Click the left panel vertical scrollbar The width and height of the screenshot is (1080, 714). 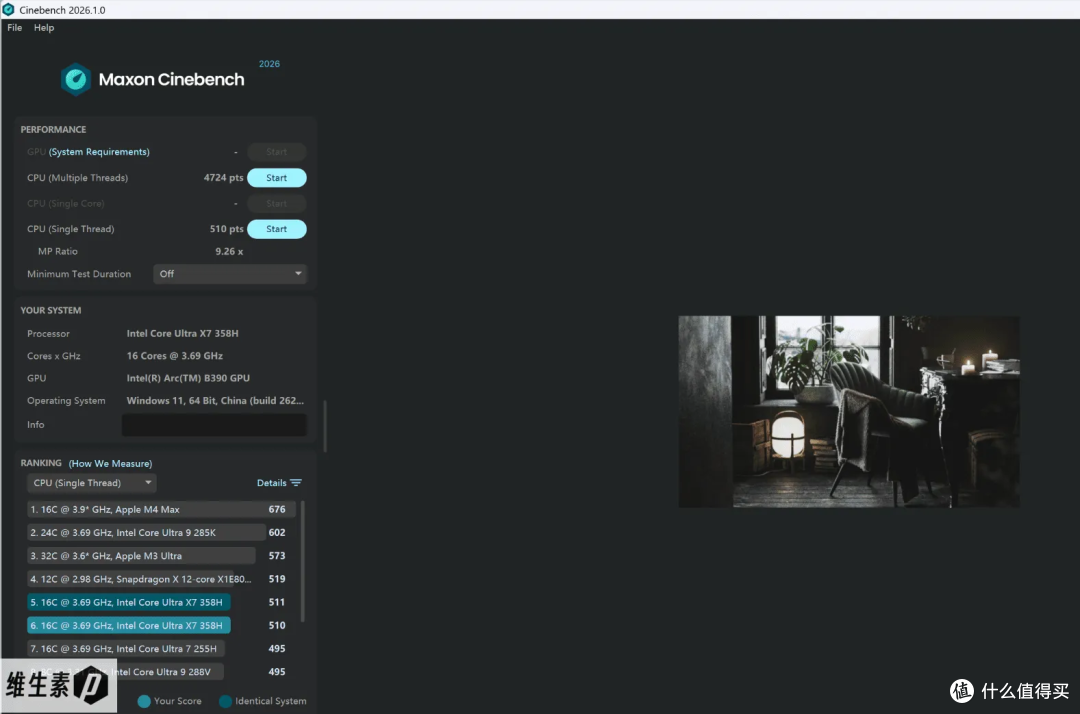(324, 426)
